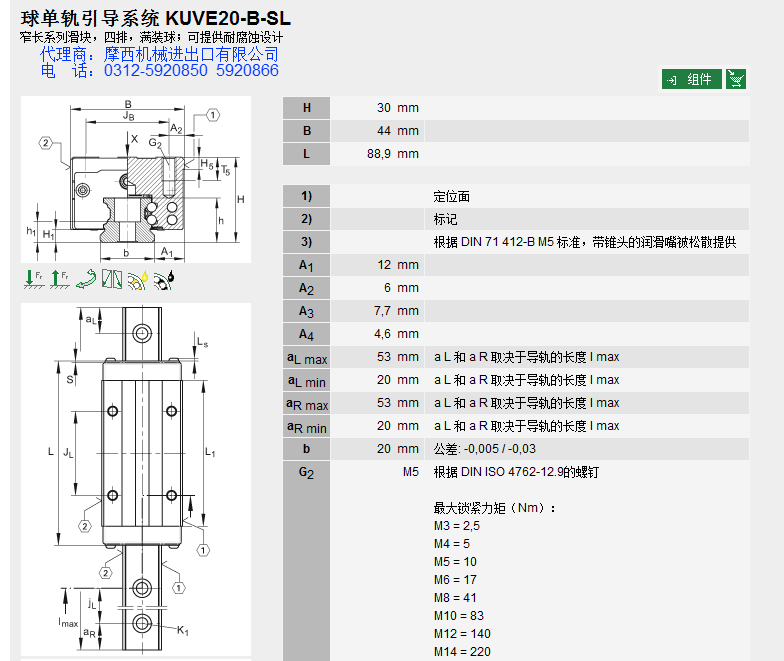Screen dimensions: 784x661
Task: Click the upward Fr load arrow icon
Action: coord(59,280)
